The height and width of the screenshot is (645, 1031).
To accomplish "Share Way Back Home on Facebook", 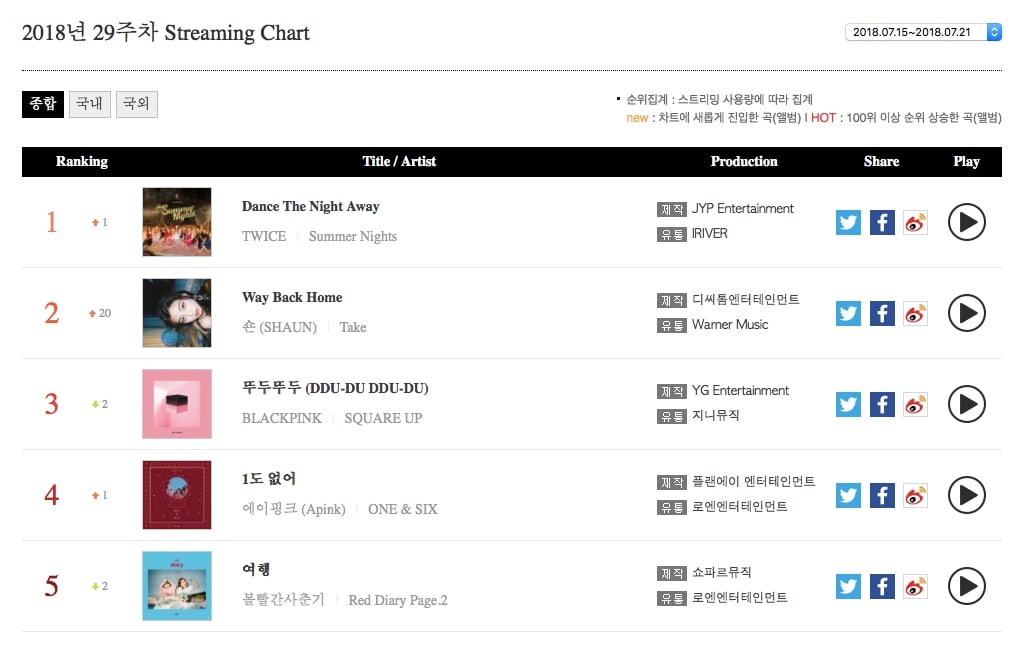I will pyautogui.click(x=882, y=313).
